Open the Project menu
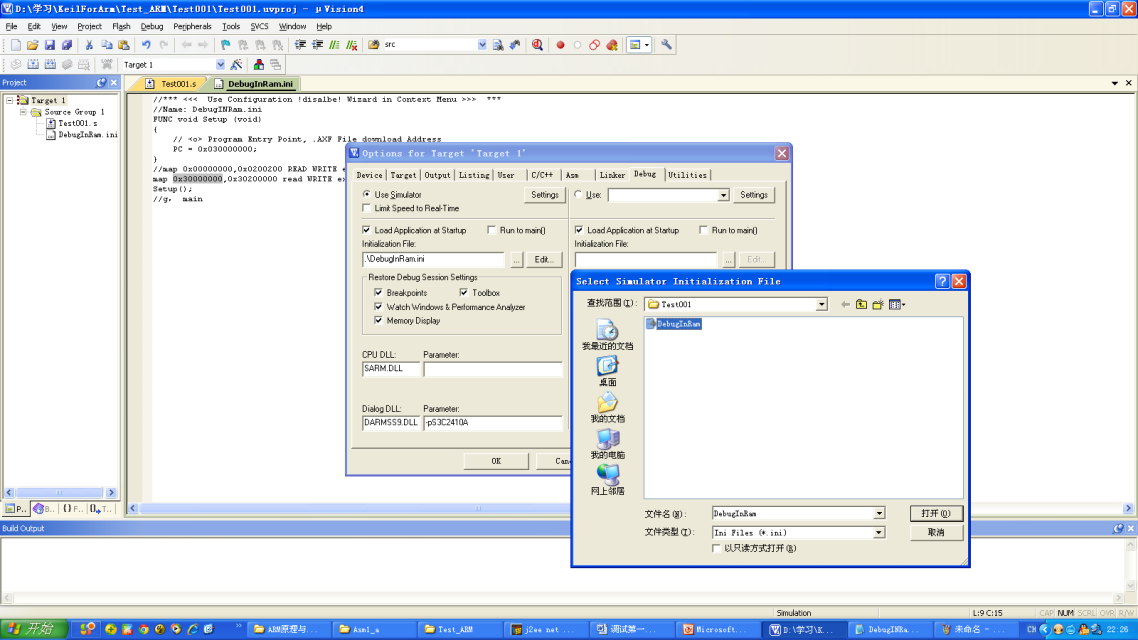Image resolution: width=1138 pixels, height=640 pixels. point(89,26)
